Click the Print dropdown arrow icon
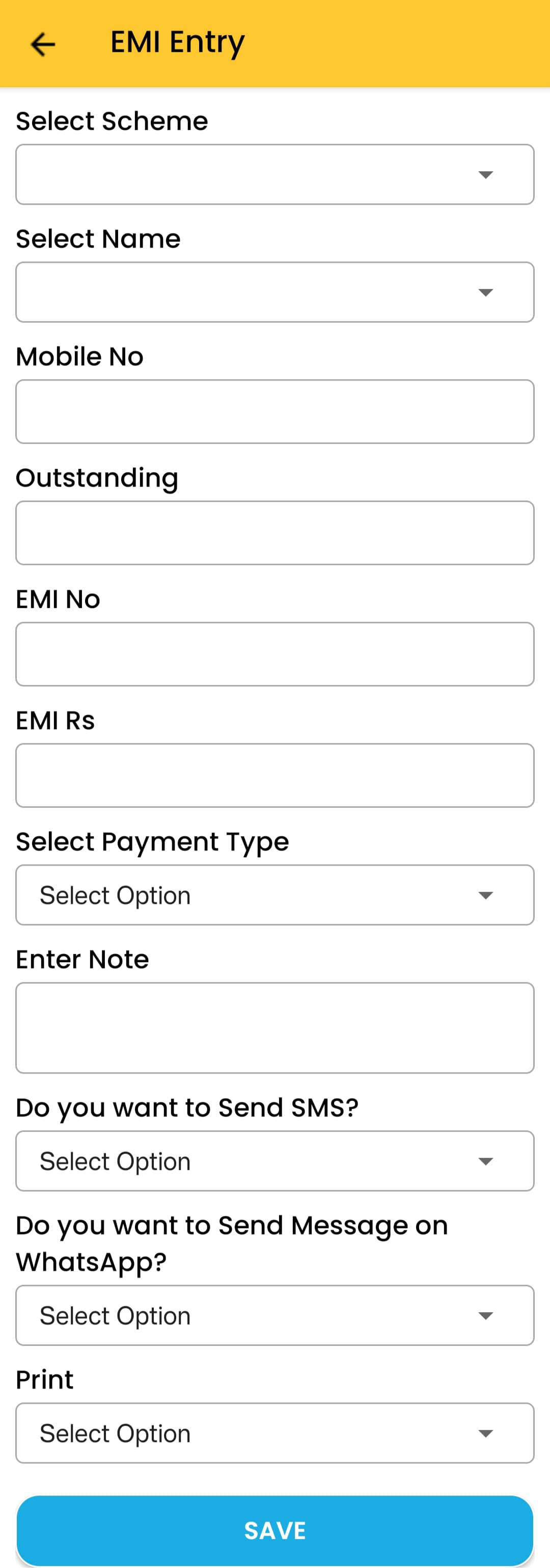 click(x=485, y=1433)
